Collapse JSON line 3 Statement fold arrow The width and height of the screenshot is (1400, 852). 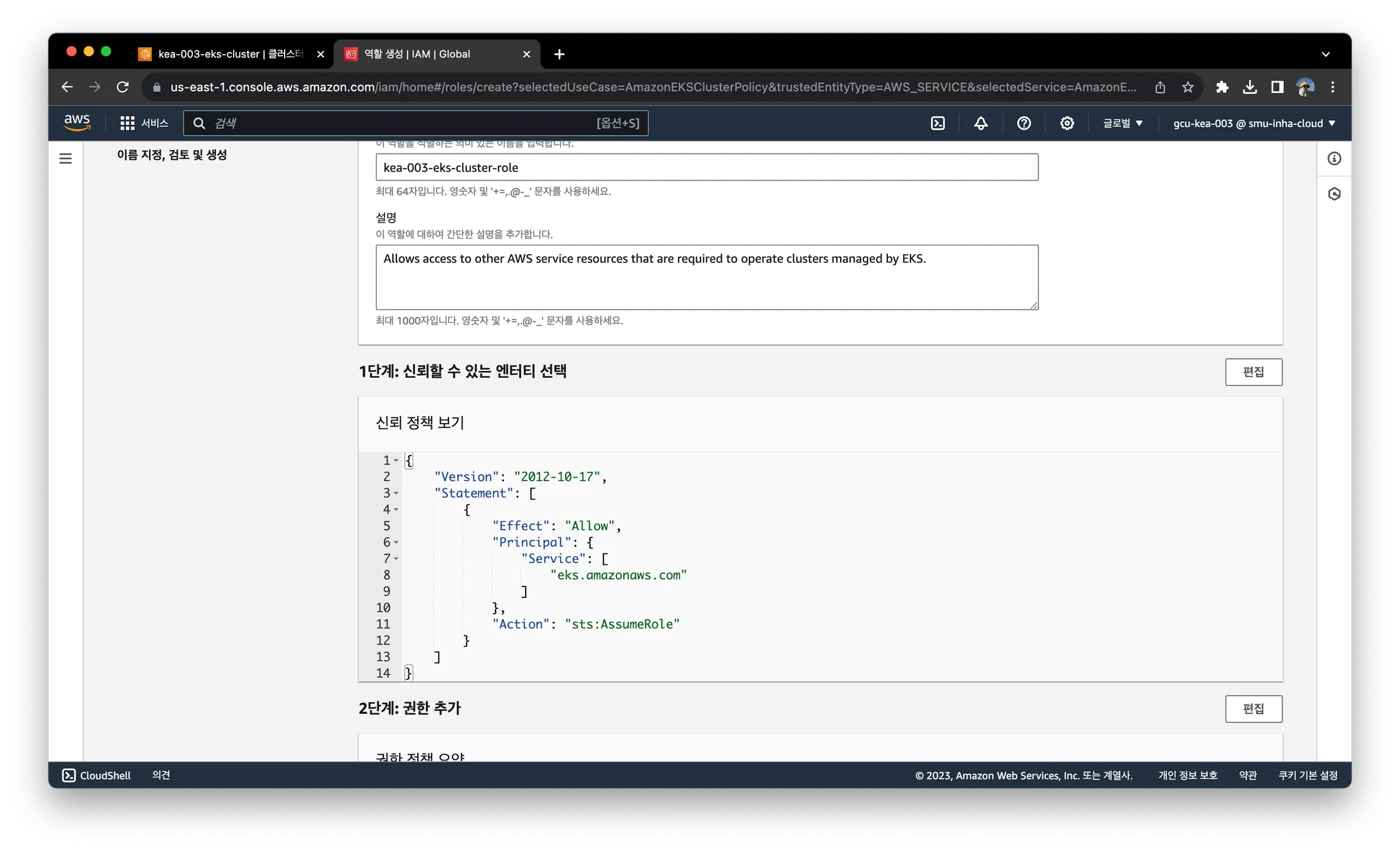tap(396, 493)
